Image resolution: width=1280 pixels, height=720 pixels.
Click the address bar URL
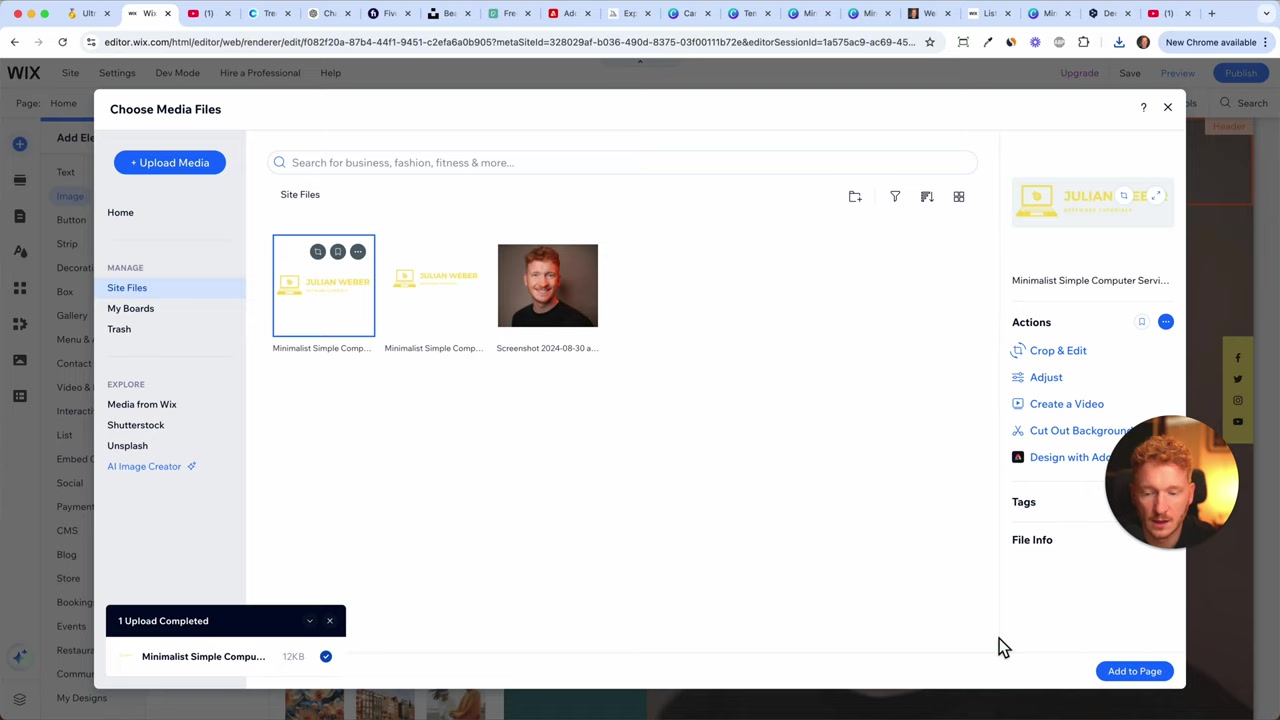click(x=510, y=42)
